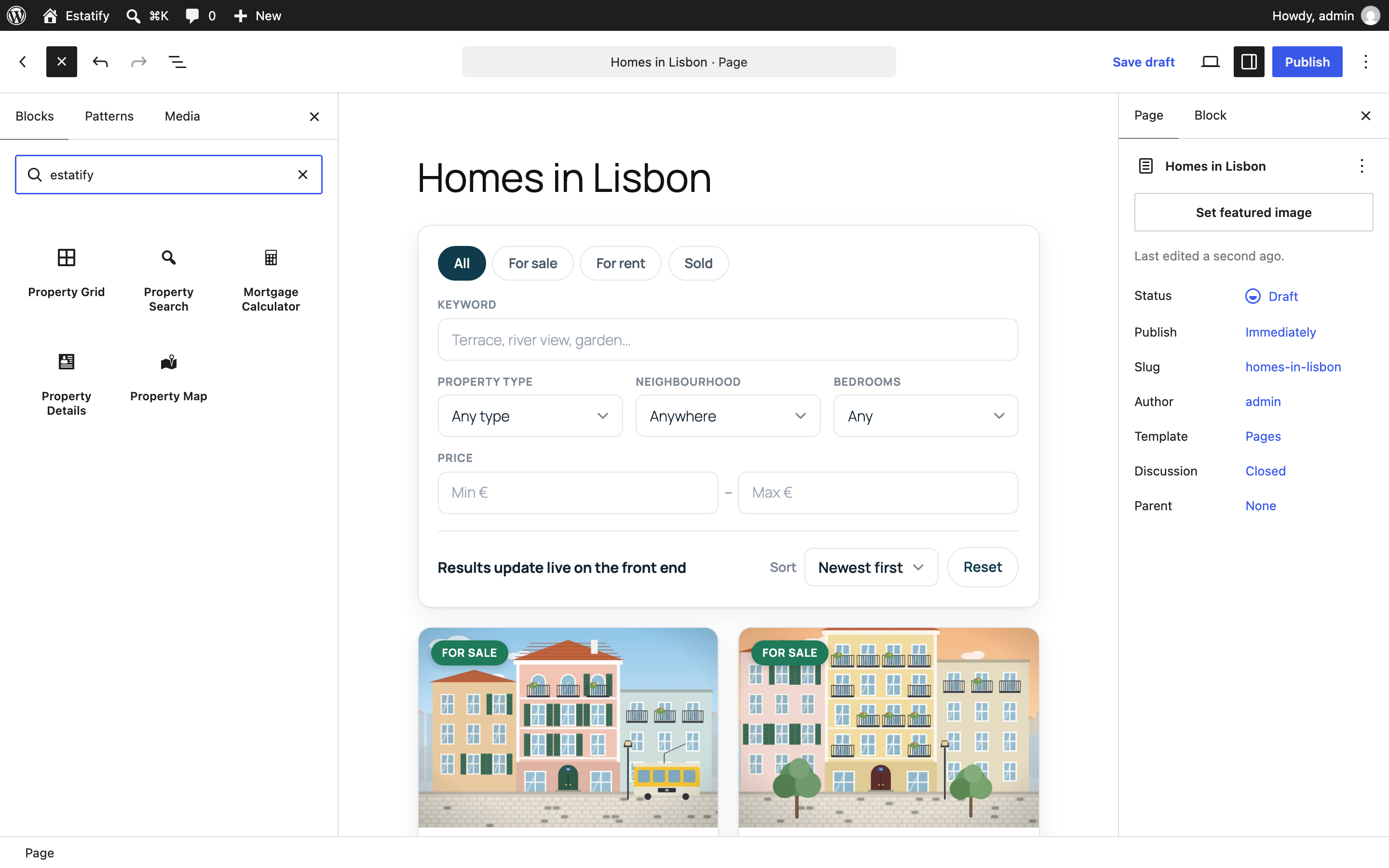Open the WordPress logo menu
This screenshot has width=1389, height=868.
tap(17, 15)
